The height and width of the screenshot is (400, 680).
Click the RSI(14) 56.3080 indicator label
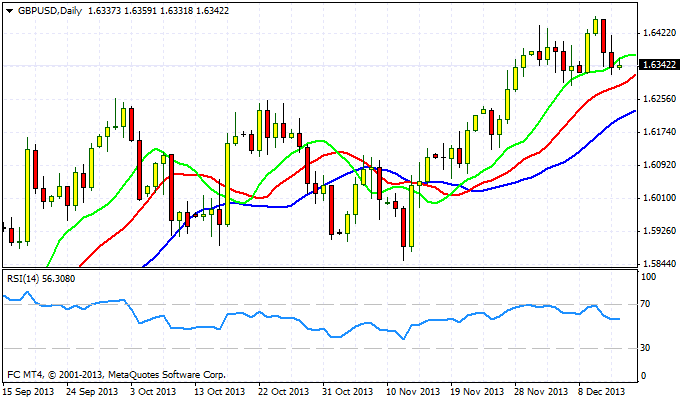tap(41, 279)
